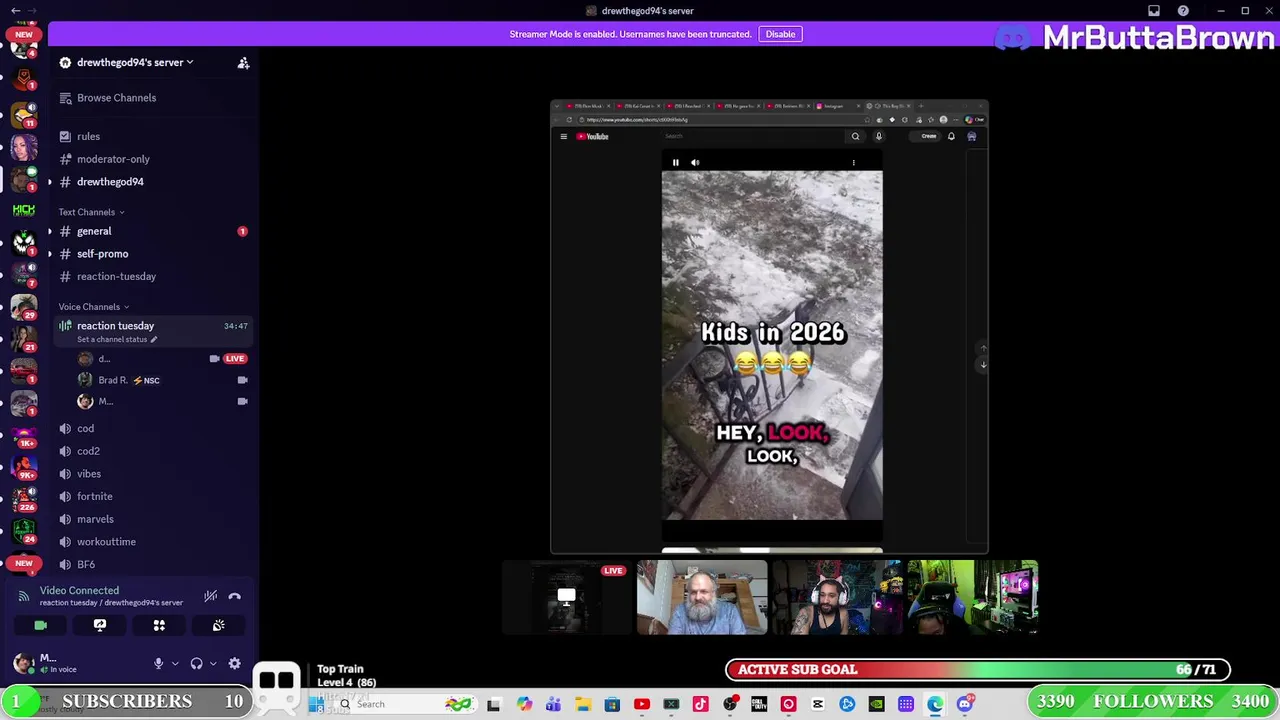The width and height of the screenshot is (1280, 720).
Task: Select the LIVE stream thumbnail tile
Action: pyautogui.click(x=565, y=597)
